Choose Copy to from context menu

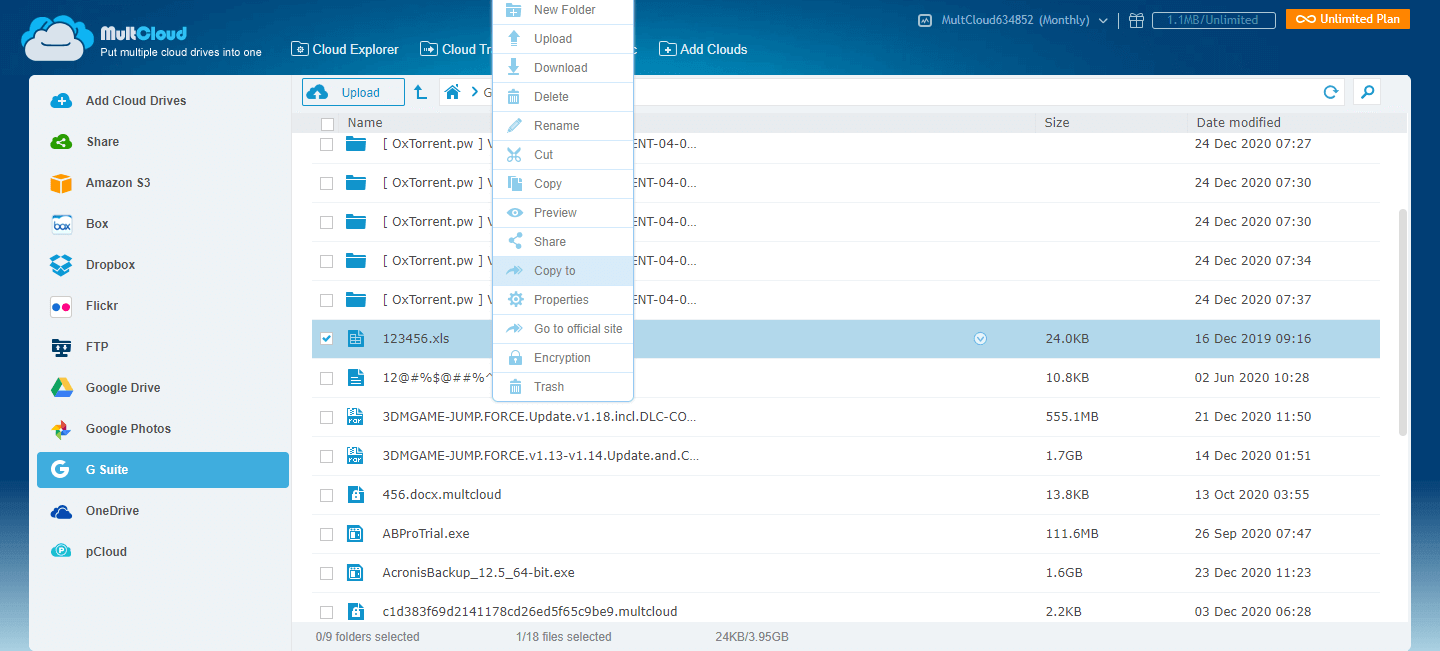click(x=554, y=271)
